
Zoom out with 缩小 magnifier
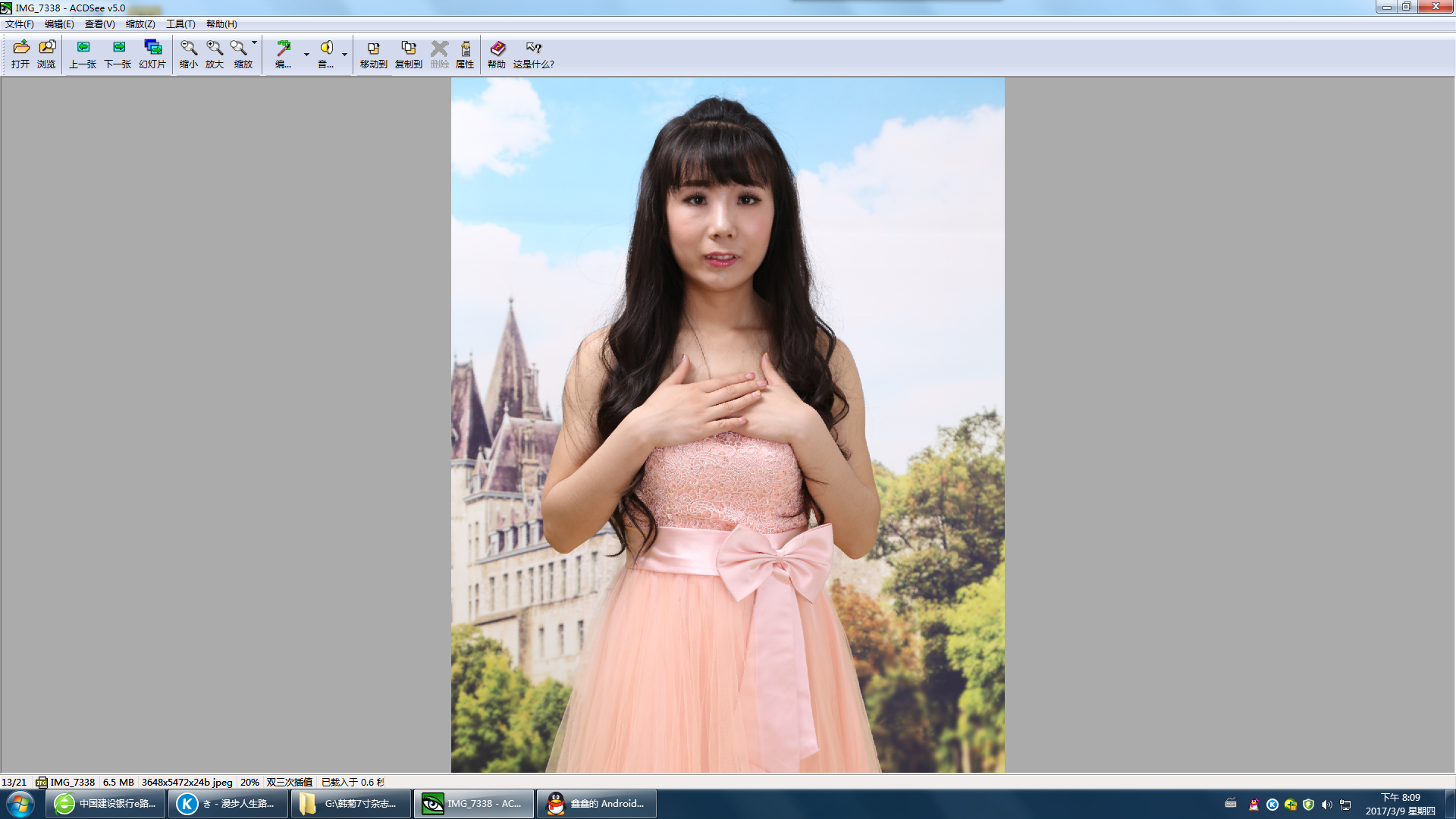click(x=189, y=54)
